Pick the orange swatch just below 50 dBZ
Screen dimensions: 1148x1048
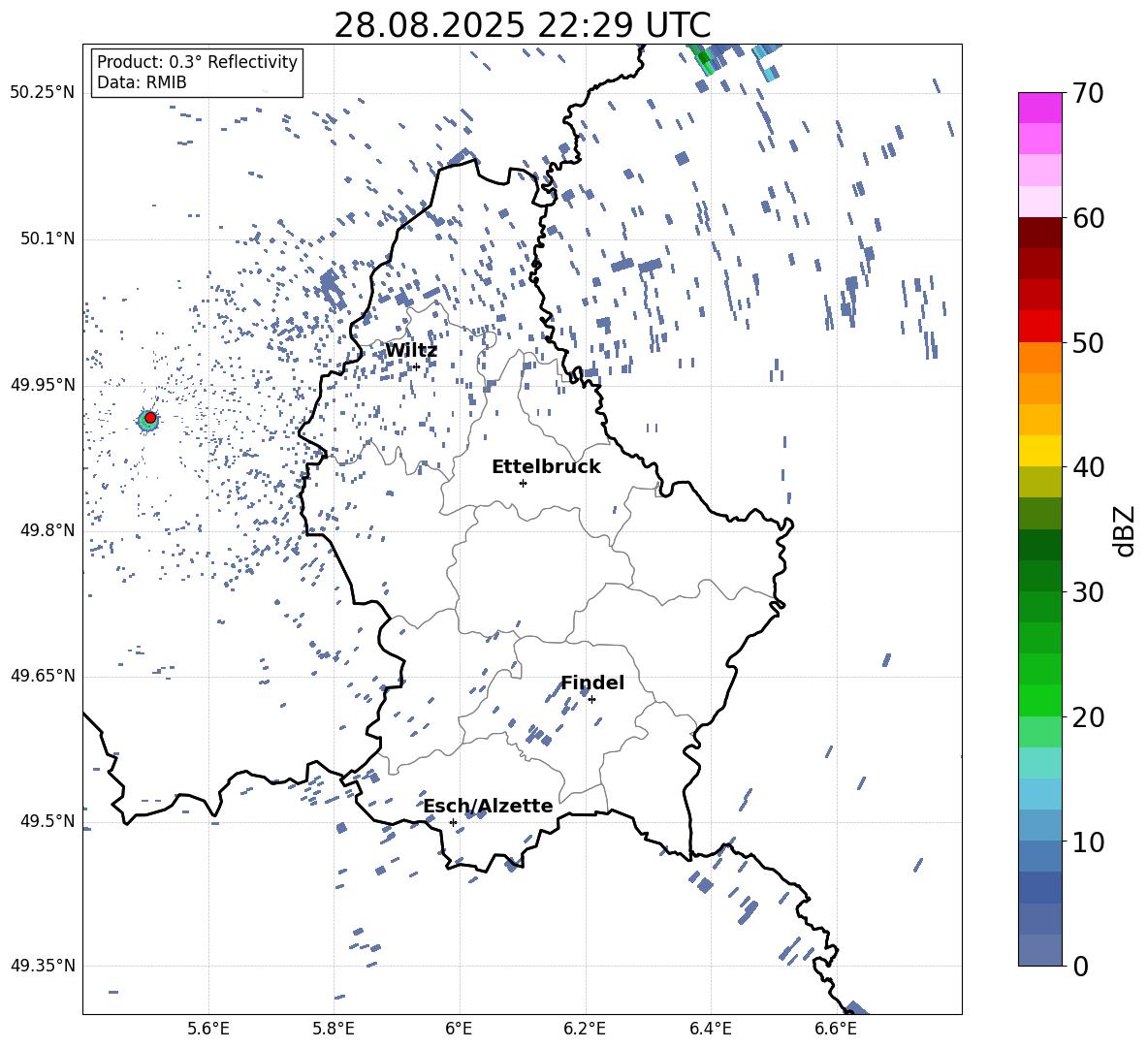[1039, 358]
